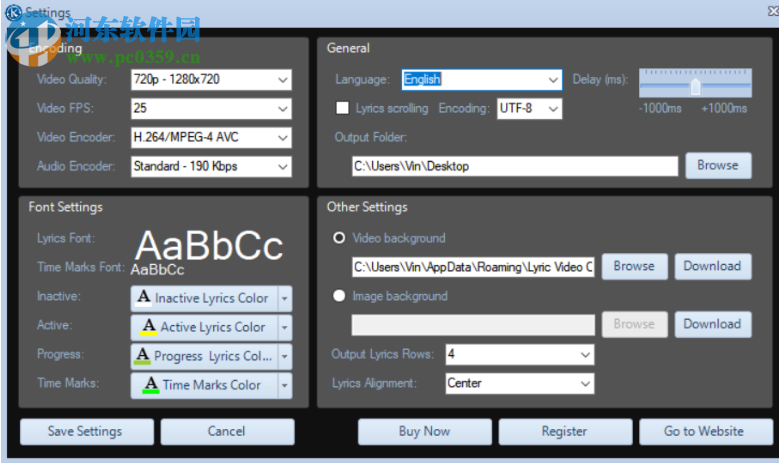Pick the Progress Lyrics Color

[x=204, y=356]
